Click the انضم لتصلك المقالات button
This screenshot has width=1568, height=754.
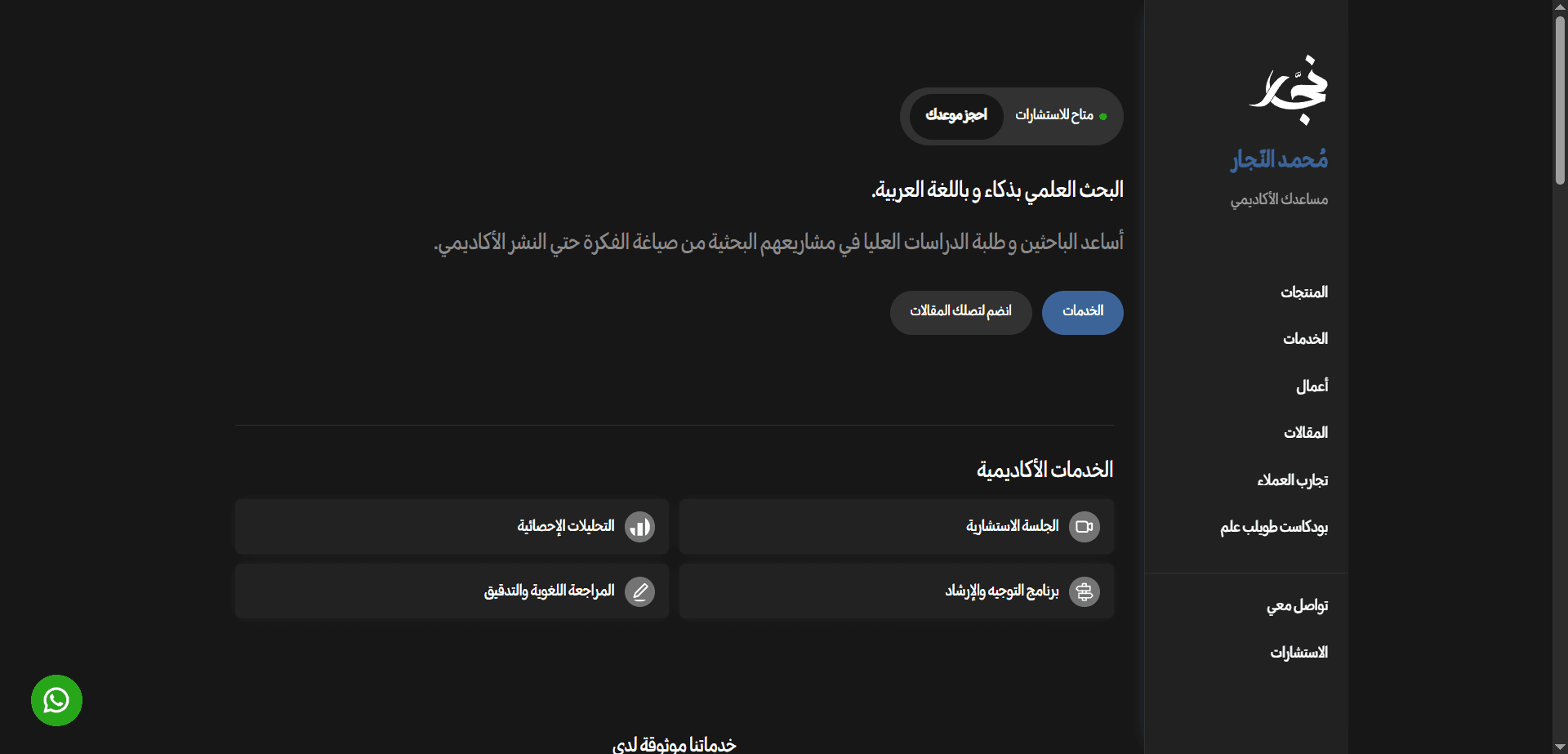pos(960,312)
